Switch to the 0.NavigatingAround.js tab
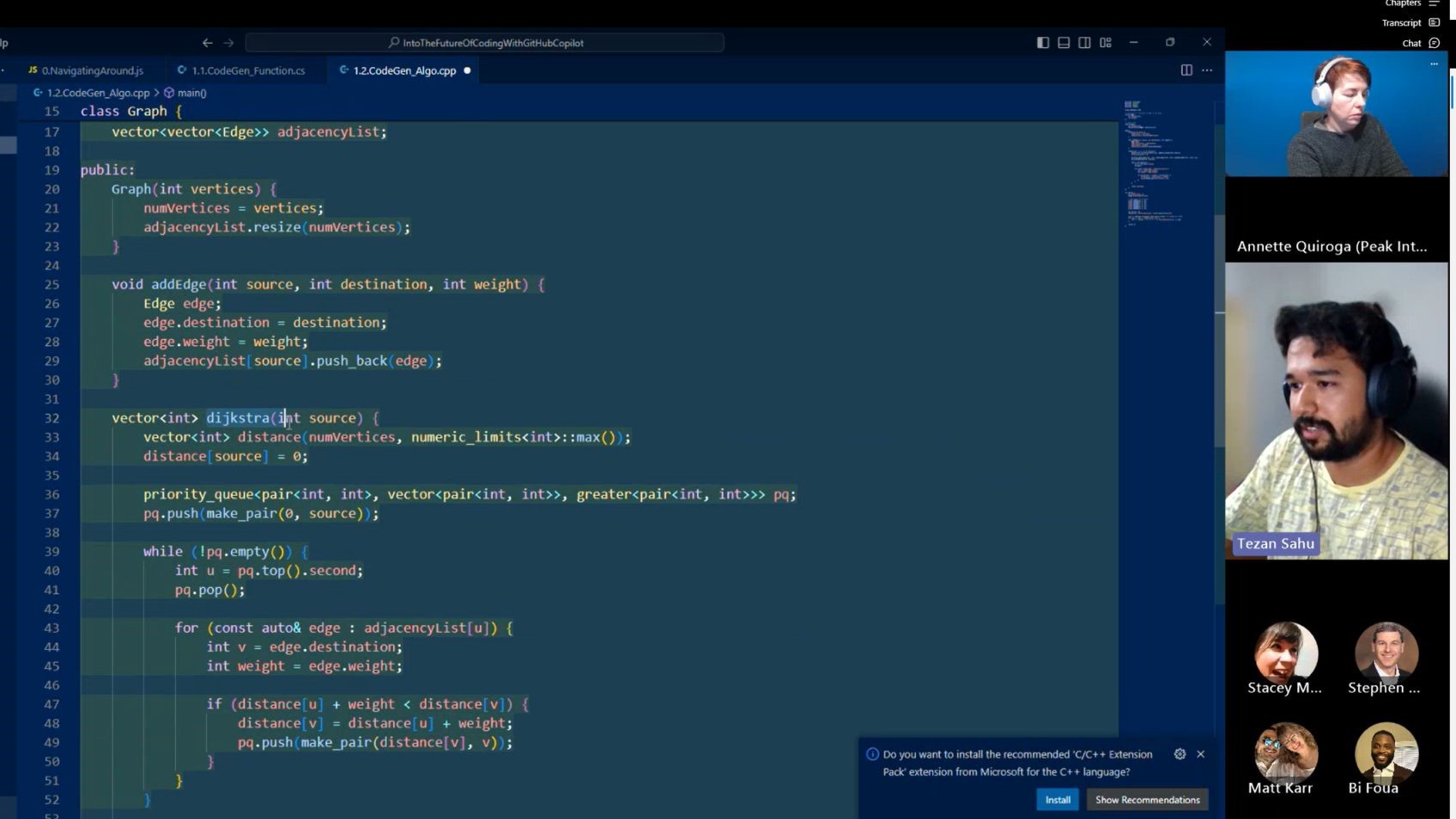Viewport: 1456px width, 819px height. (86, 70)
